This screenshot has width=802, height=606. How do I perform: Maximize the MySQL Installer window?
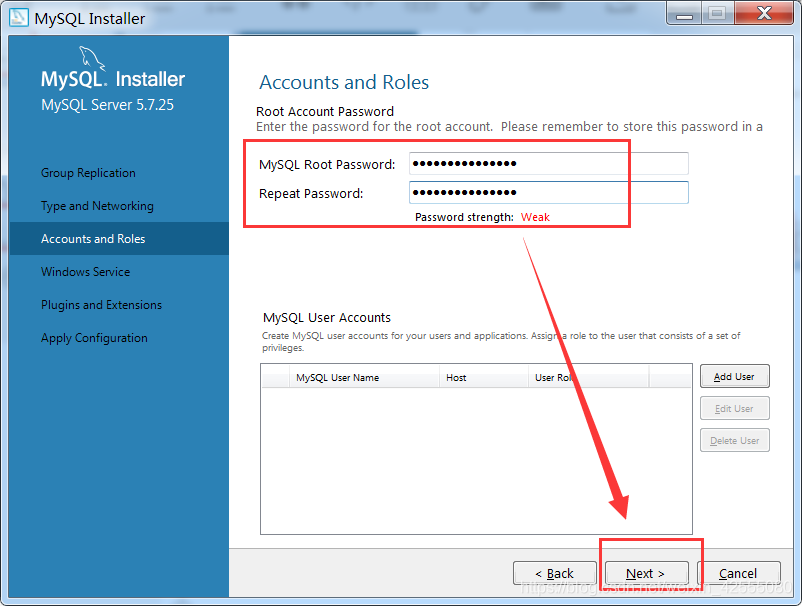tap(717, 14)
